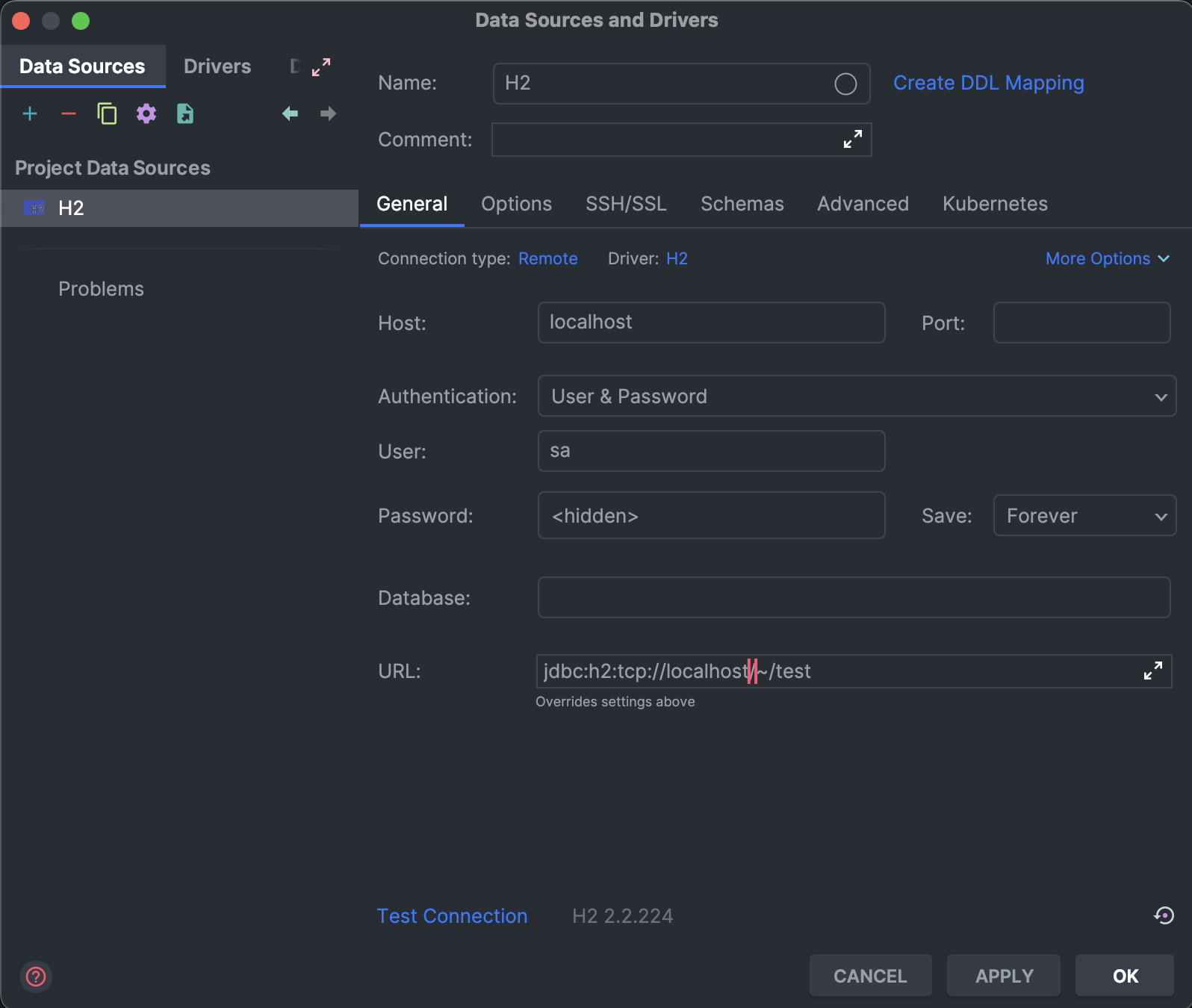The image size is (1192, 1008).
Task: Focus the User field containing sa
Action: pyautogui.click(x=711, y=451)
